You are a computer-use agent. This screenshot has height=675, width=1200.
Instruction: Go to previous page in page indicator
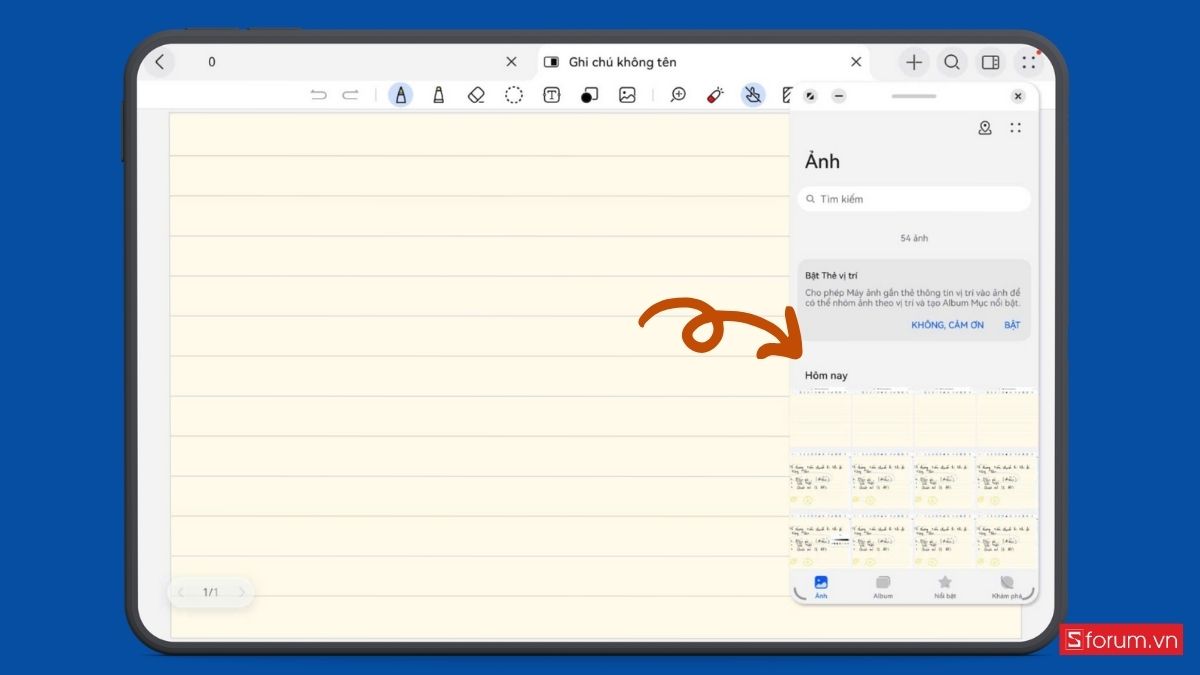(x=181, y=592)
